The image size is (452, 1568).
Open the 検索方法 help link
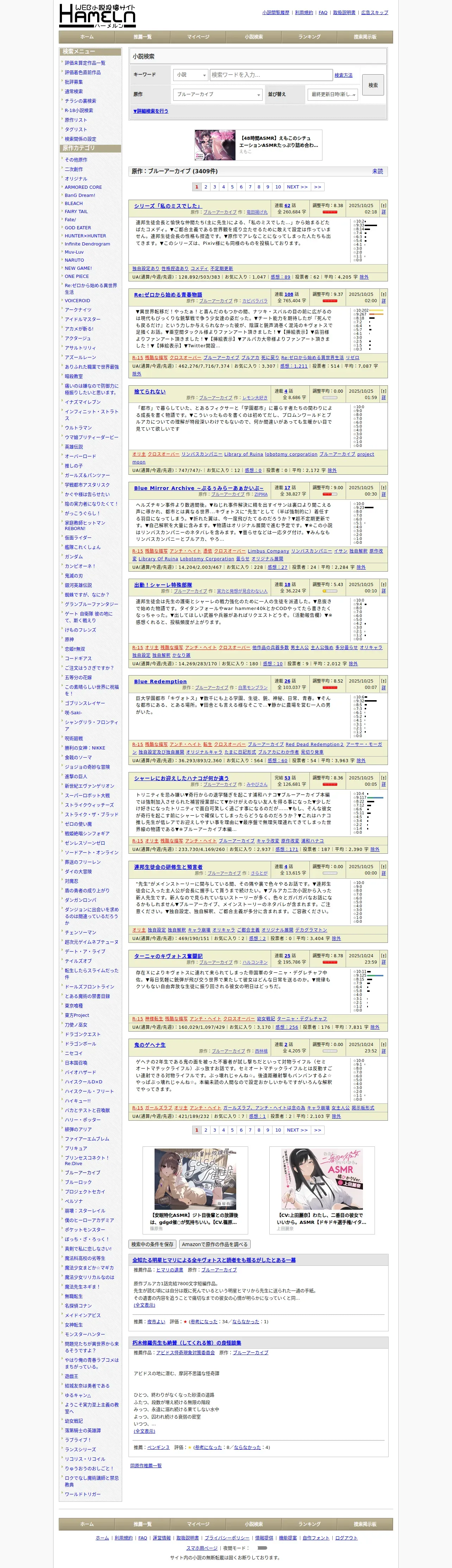coord(343,75)
